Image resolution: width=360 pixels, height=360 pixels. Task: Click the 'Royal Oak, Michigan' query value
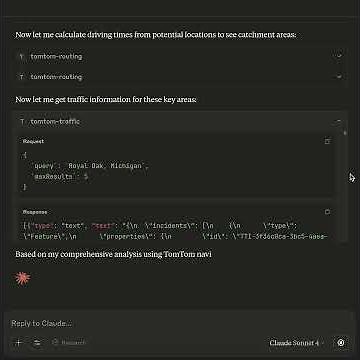pos(105,166)
